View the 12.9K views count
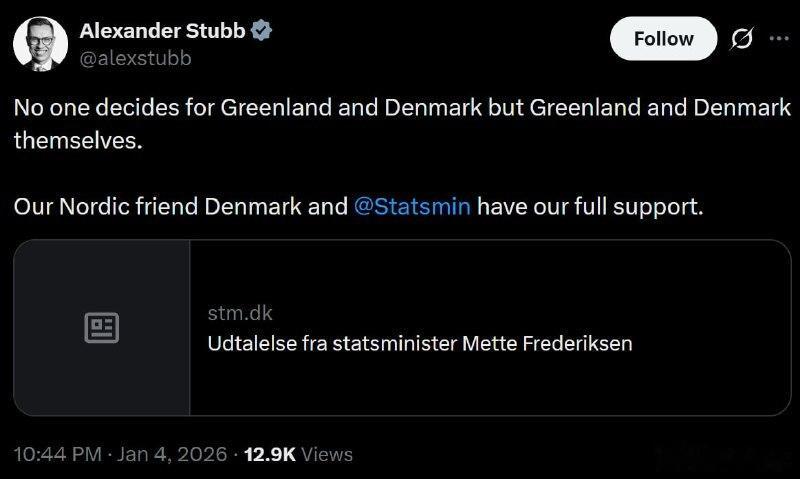Image resolution: width=800 pixels, height=479 pixels. tap(268, 454)
